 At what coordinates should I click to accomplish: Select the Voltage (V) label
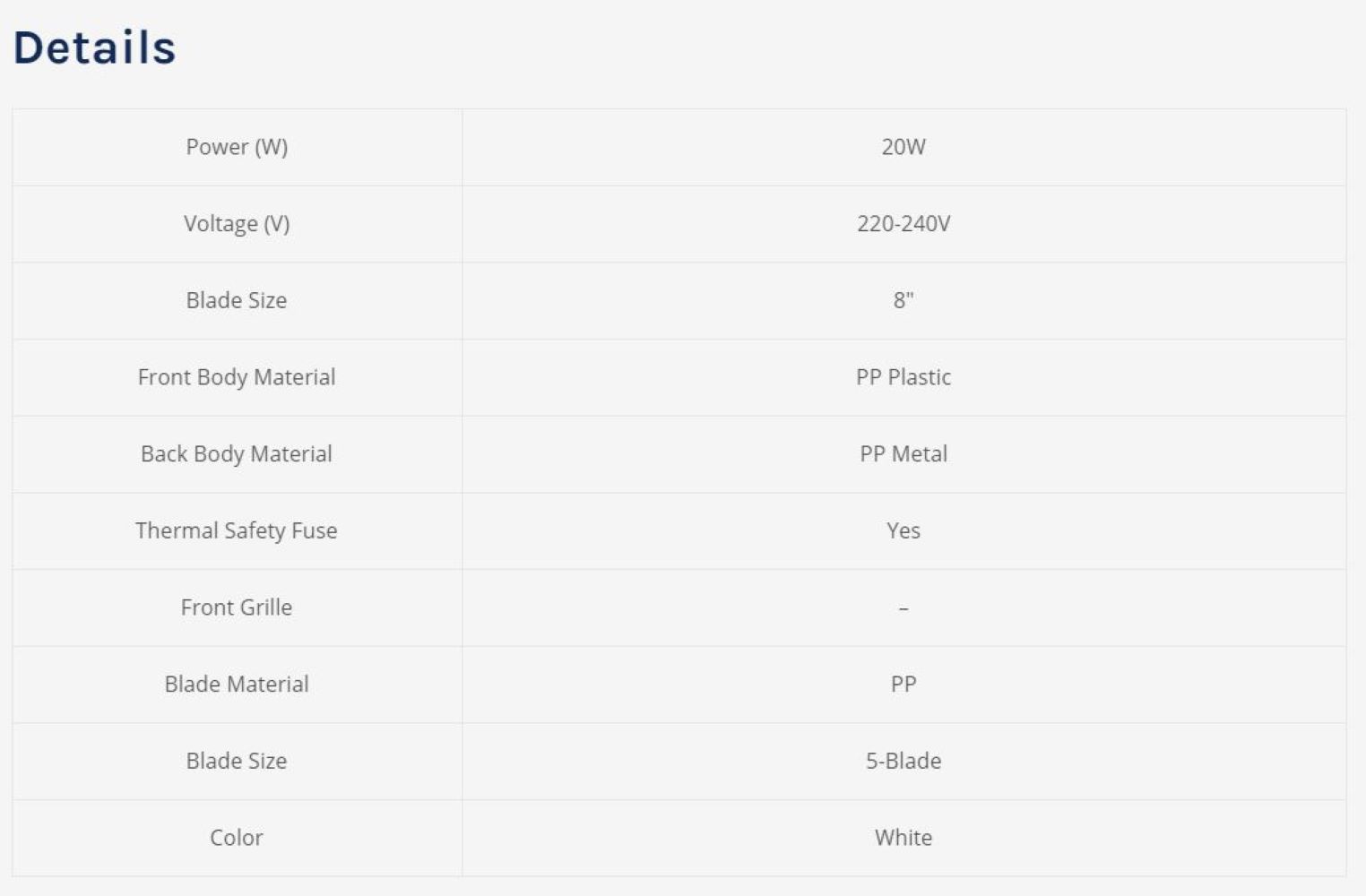point(237,224)
